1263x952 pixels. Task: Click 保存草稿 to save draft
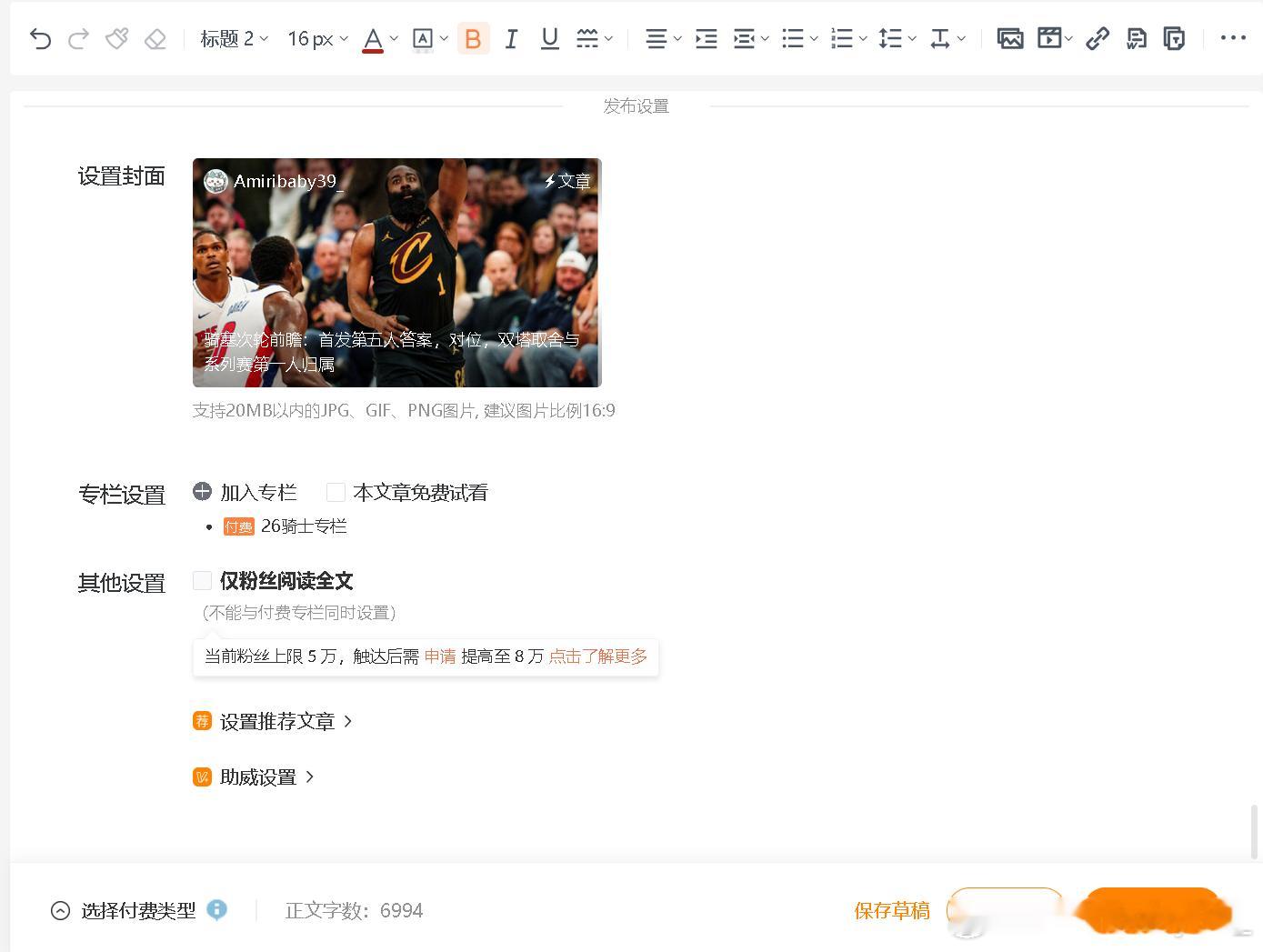tap(892, 910)
